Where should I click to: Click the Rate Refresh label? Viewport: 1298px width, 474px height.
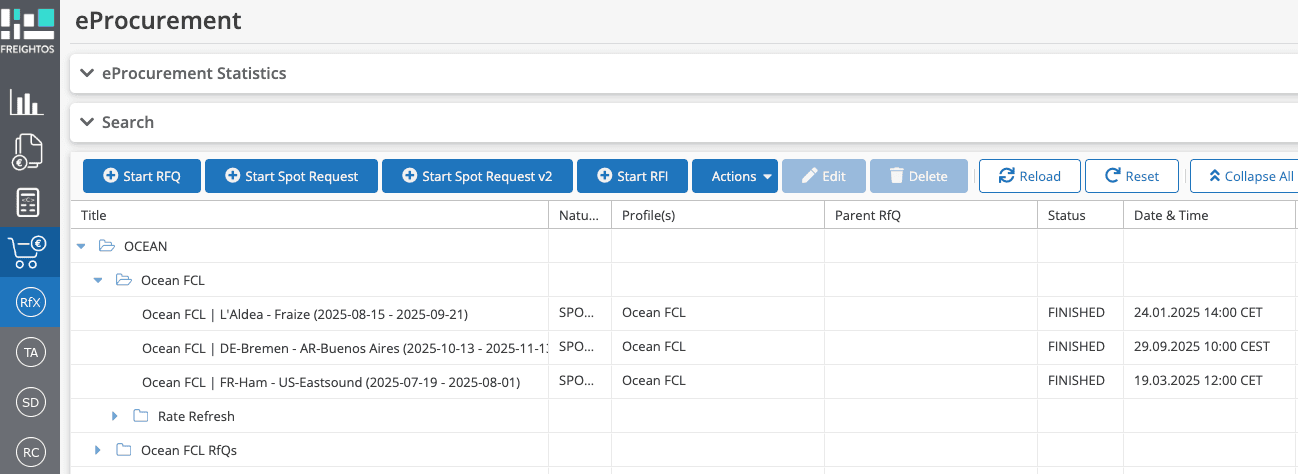pos(196,416)
